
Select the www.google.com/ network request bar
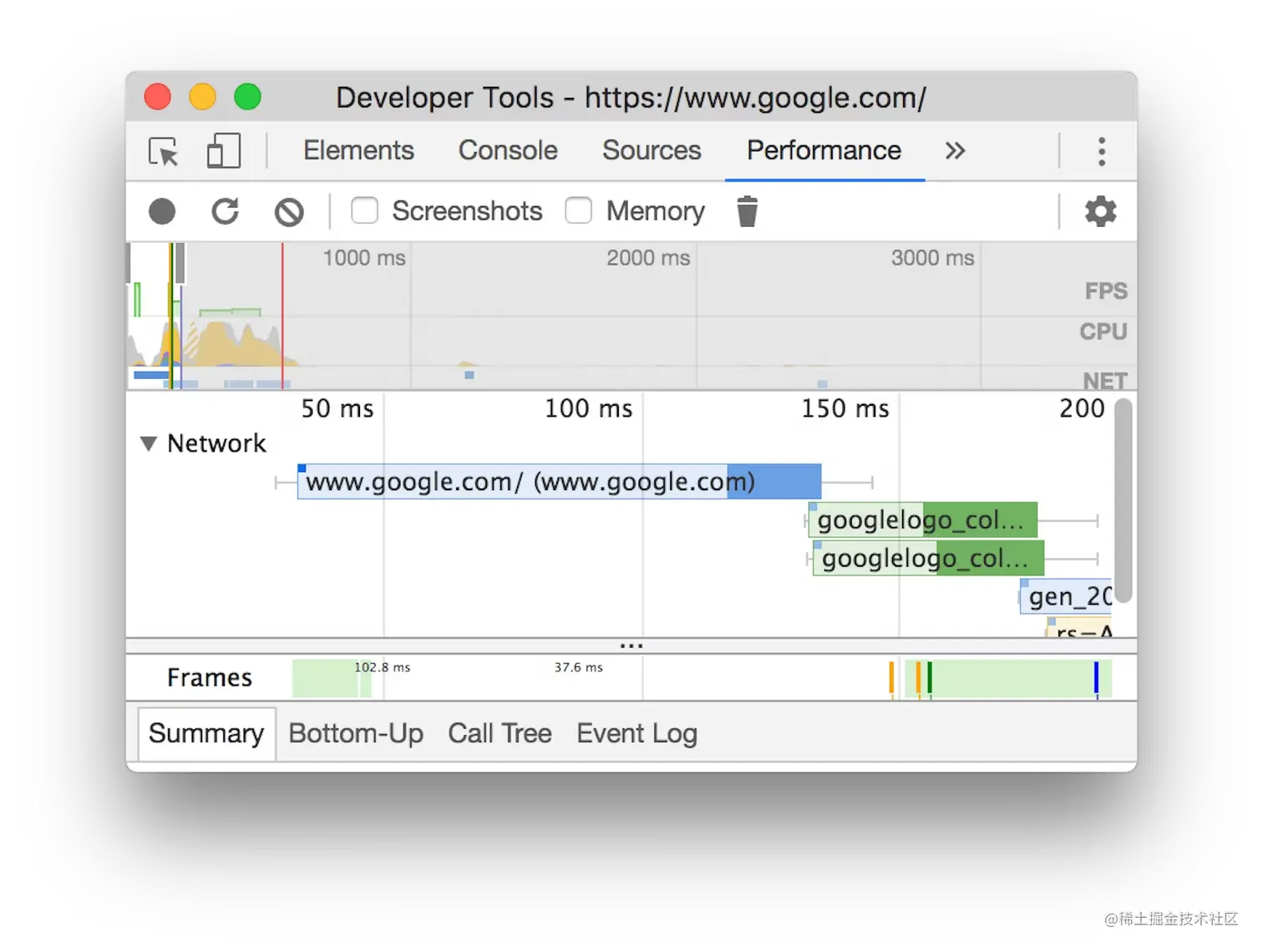[559, 482]
